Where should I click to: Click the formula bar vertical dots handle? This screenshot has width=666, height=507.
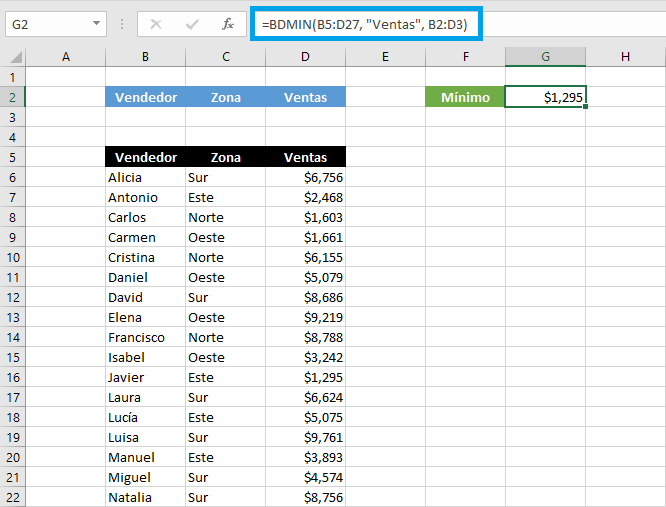(x=121, y=24)
